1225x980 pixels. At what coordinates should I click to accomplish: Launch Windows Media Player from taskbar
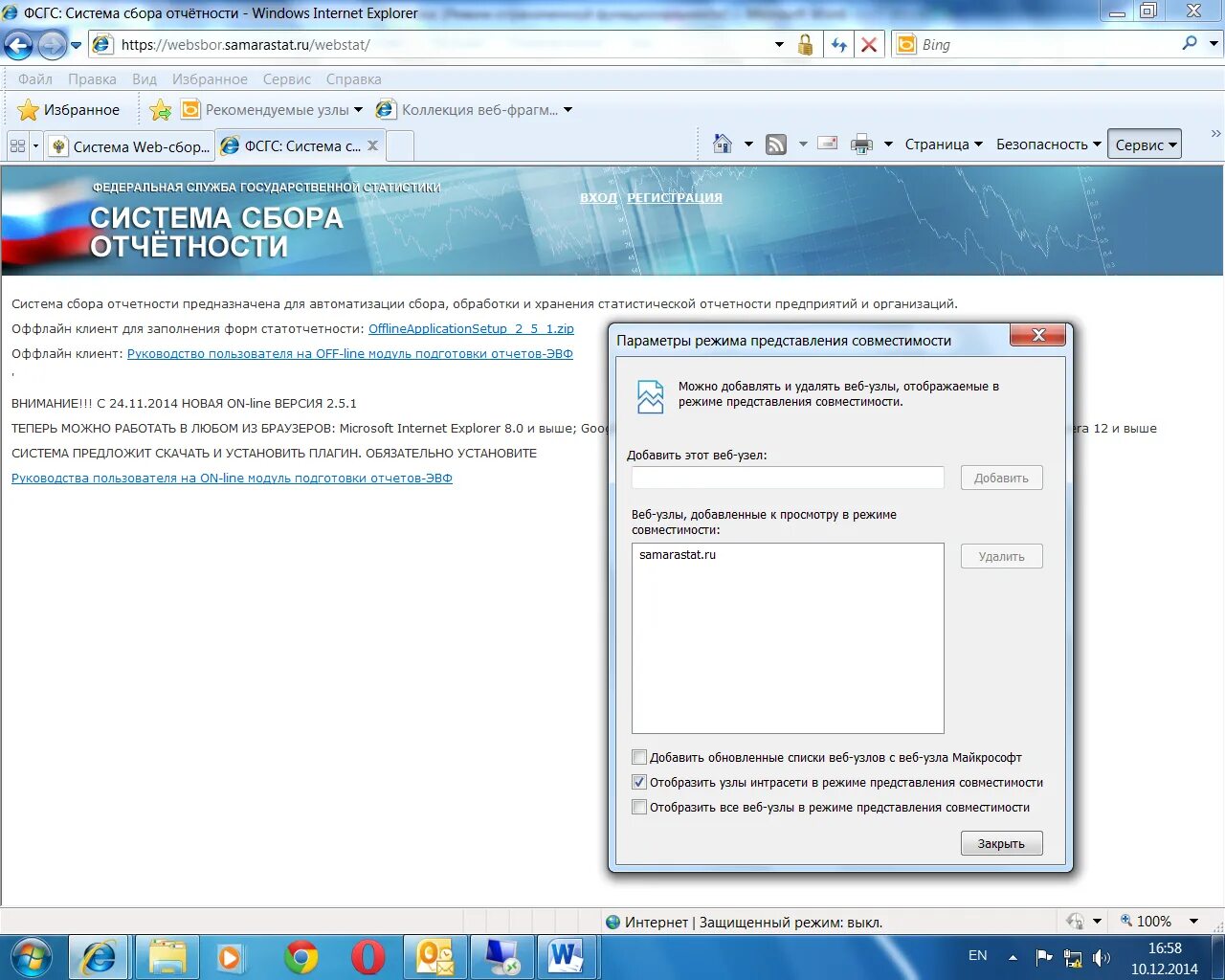pyautogui.click(x=229, y=957)
